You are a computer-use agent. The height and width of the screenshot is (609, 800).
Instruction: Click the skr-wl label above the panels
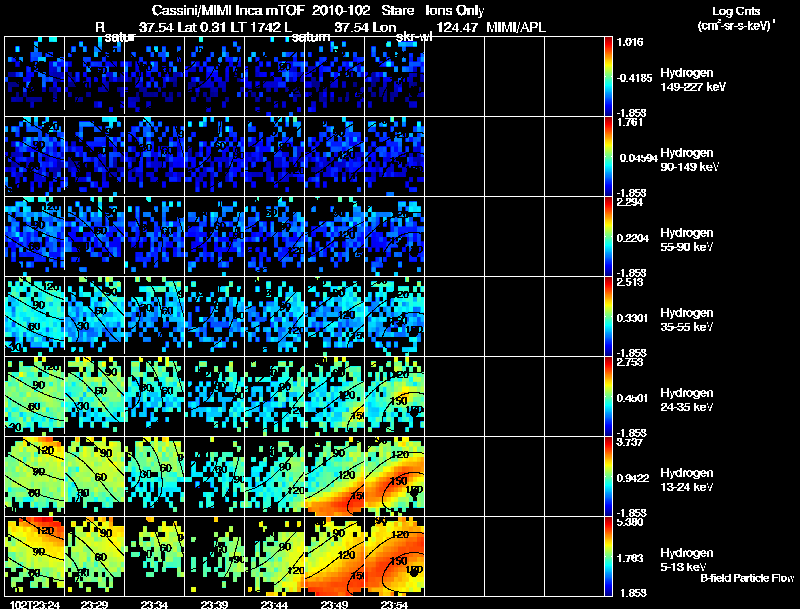[414, 37]
